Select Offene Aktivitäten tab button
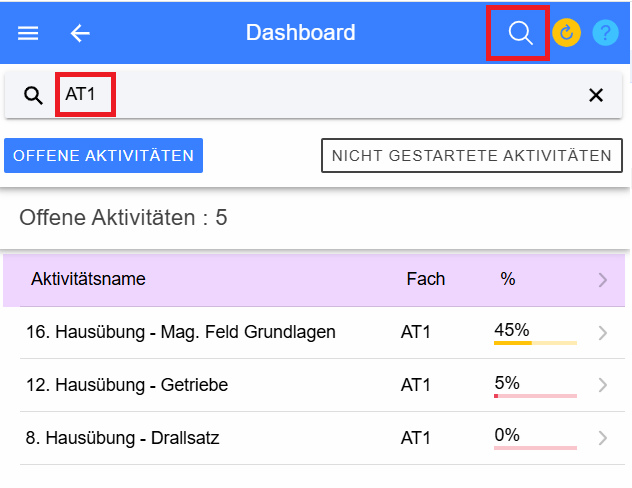The height and width of the screenshot is (488, 632). 104,155
